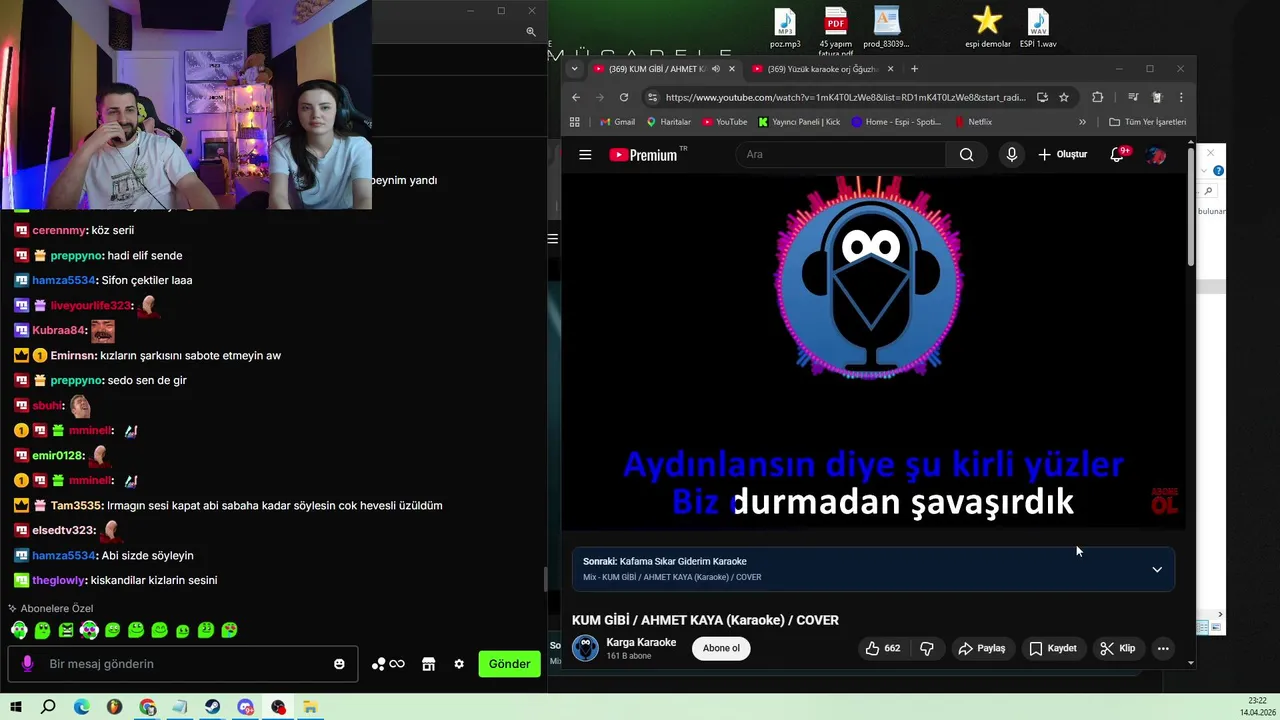Save video with Kaydet button
The image size is (1280, 720).
tap(1052, 648)
